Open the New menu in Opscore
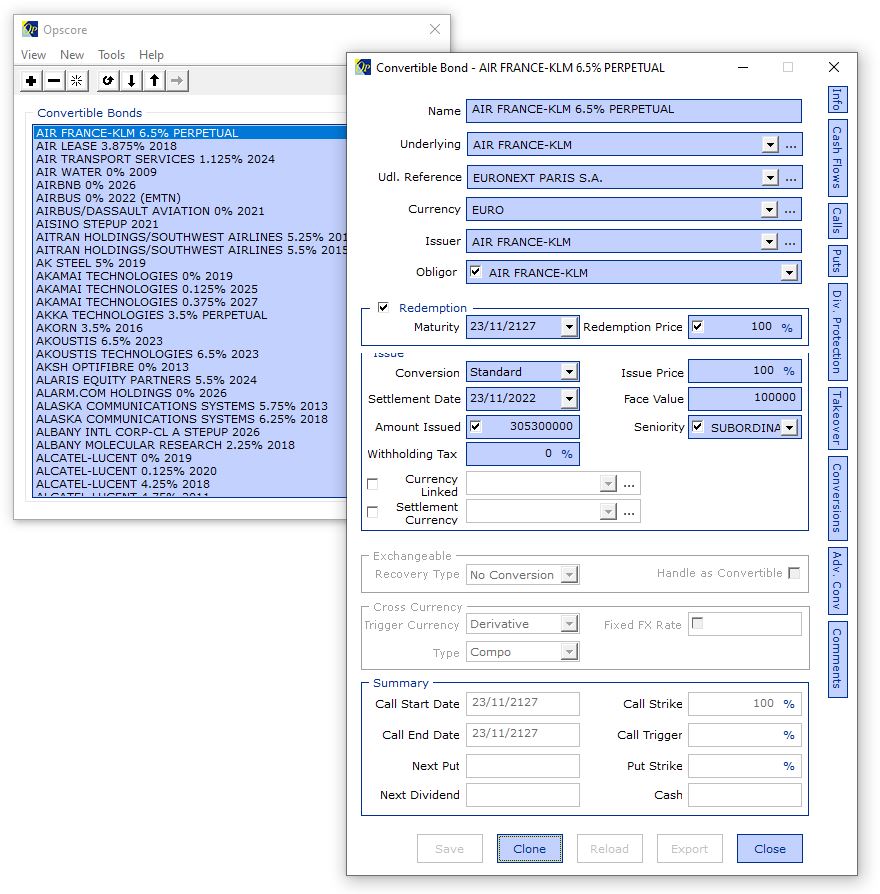The height and width of the screenshot is (894, 880). coord(72,55)
